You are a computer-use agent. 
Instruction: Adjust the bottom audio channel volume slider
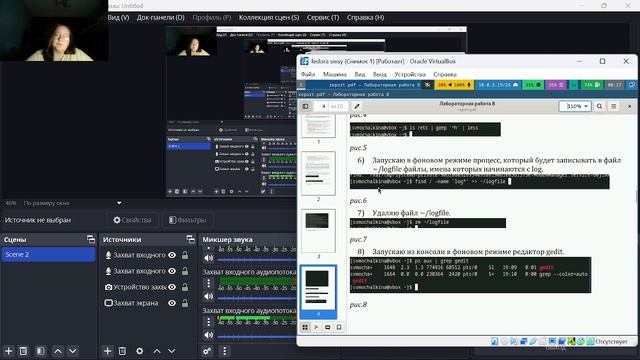[256, 337]
